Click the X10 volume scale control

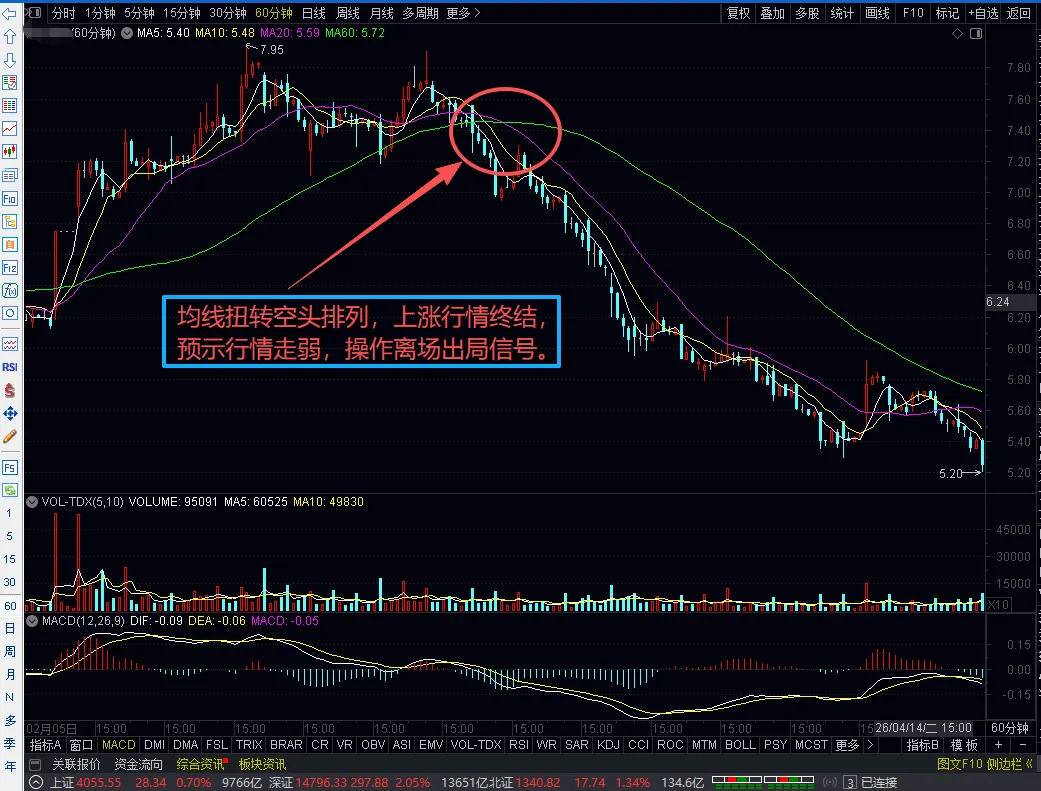tap(999, 604)
